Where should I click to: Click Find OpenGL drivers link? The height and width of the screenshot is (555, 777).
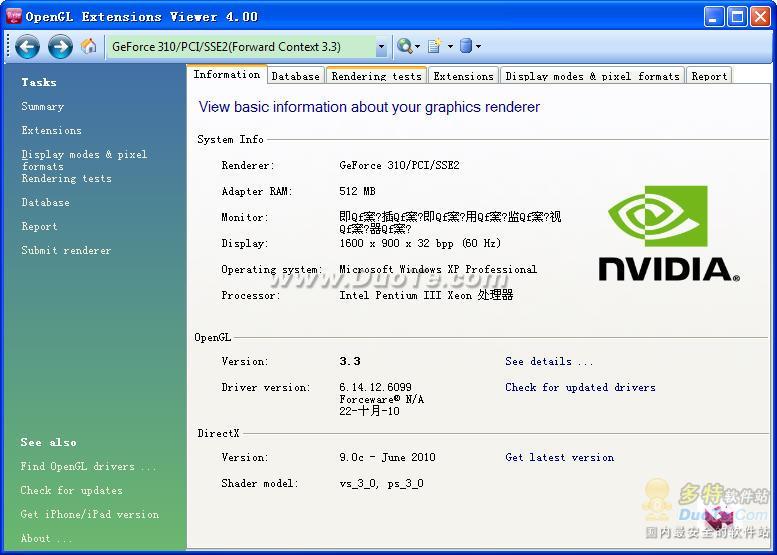tap(88, 466)
